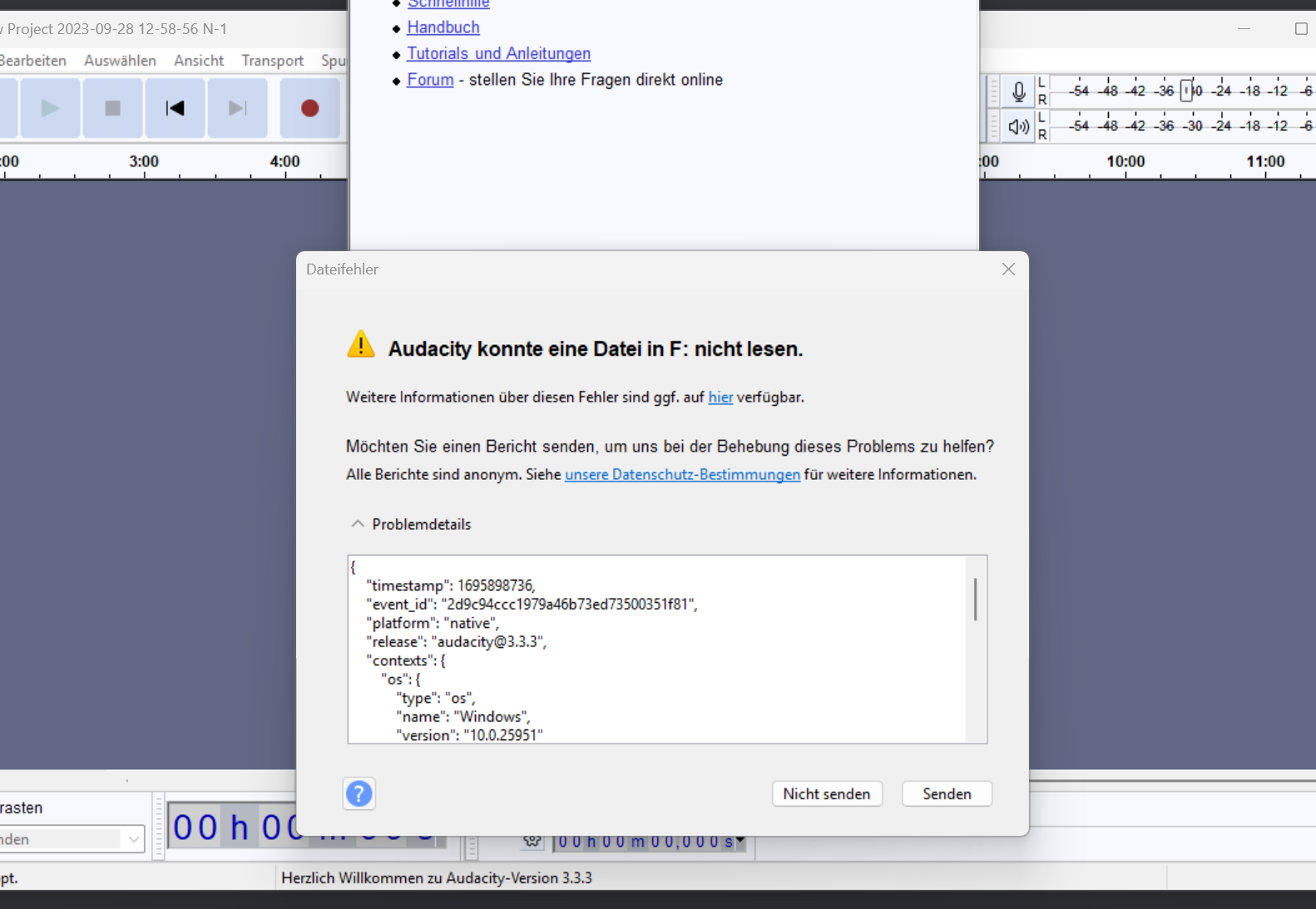This screenshot has width=1316, height=909.
Task: Skip to start with the rewind button
Action: pos(175,108)
